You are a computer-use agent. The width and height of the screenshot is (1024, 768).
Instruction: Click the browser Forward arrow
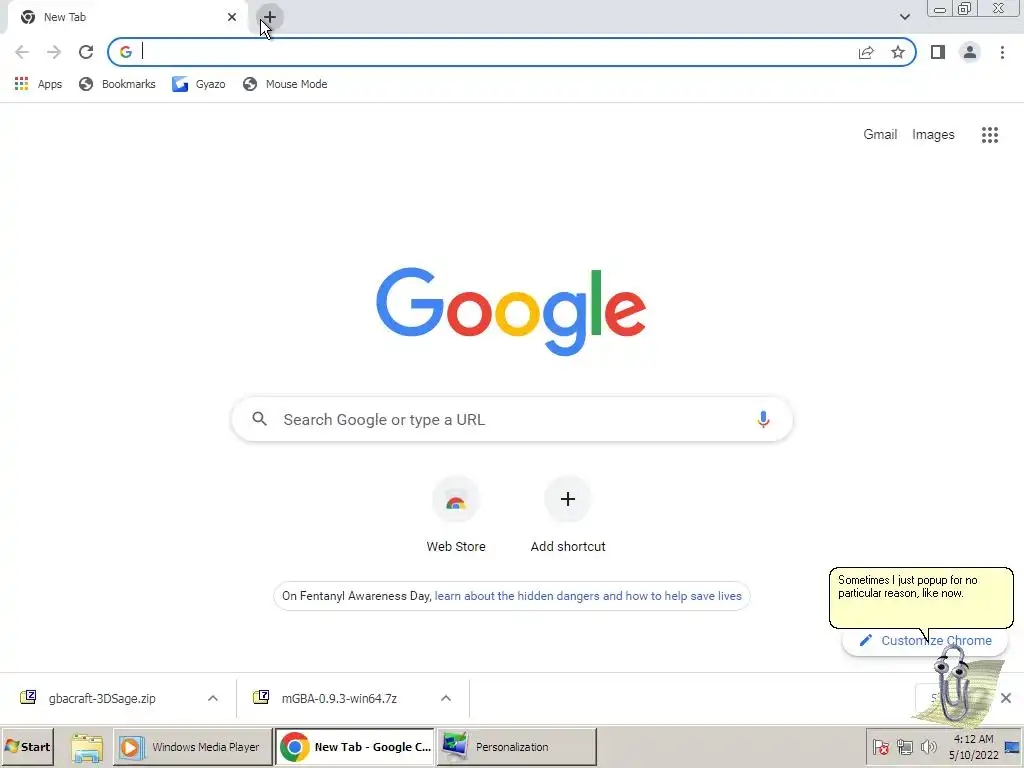pyautogui.click(x=54, y=52)
